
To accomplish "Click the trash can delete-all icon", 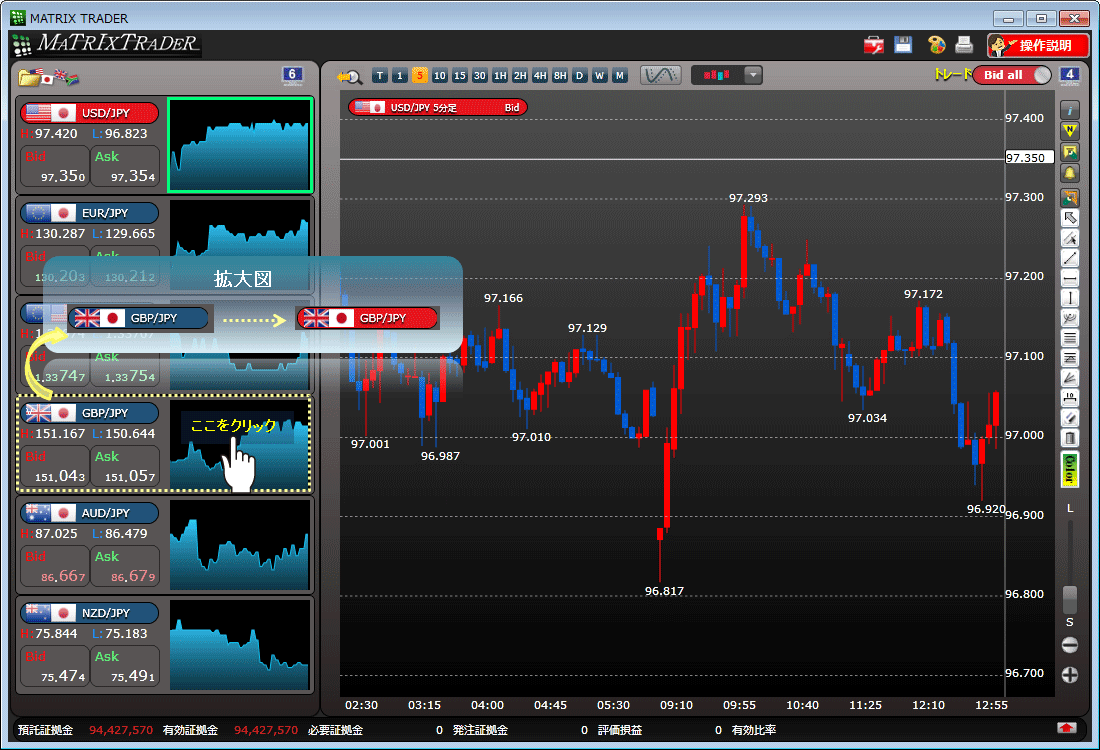I will [x=1070, y=438].
